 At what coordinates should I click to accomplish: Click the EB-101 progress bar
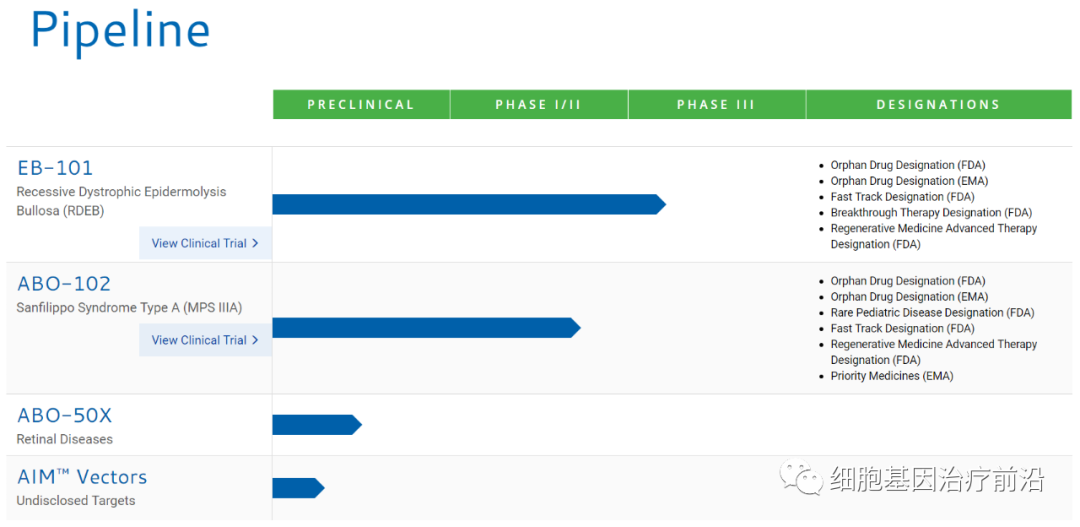[x=467, y=204]
